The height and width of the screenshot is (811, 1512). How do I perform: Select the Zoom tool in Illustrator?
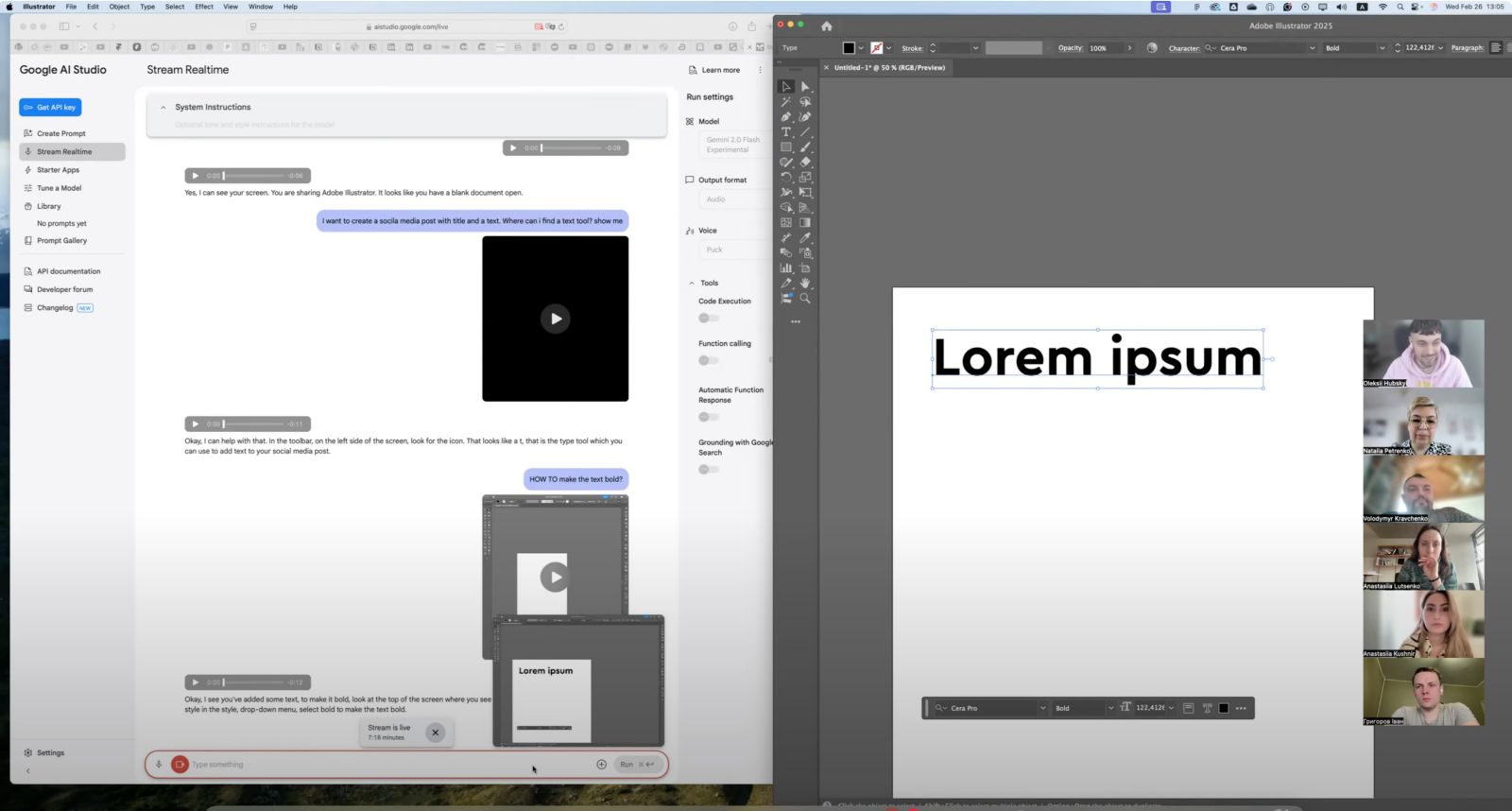click(805, 299)
